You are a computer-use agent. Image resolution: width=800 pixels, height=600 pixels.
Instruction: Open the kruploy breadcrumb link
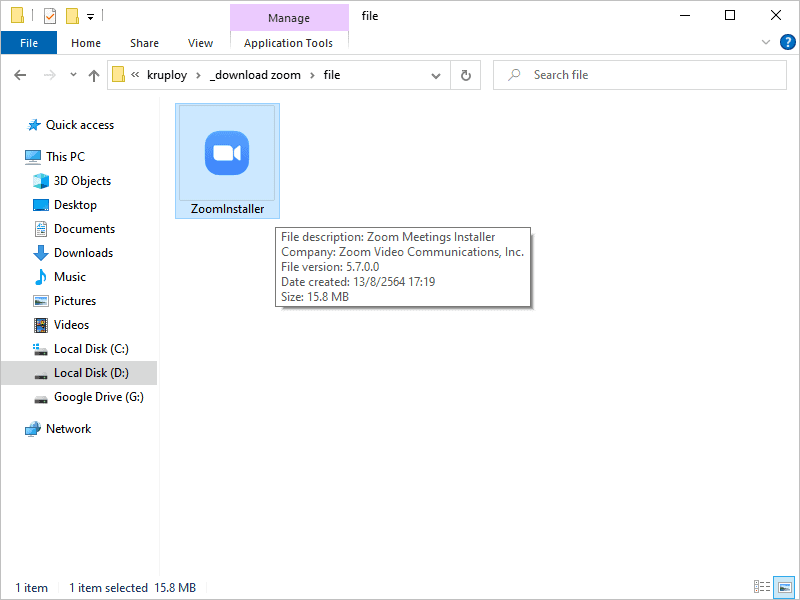[x=167, y=74]
